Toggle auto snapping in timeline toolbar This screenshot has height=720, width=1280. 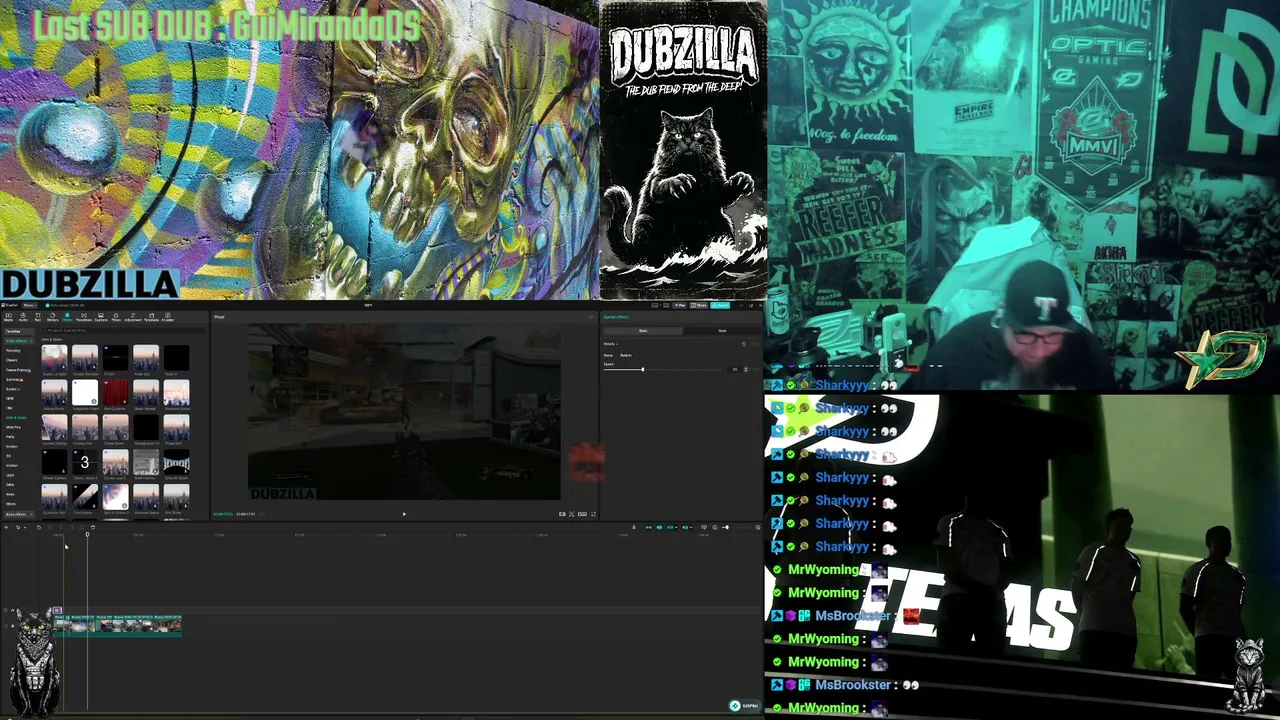tap(659, 527)
